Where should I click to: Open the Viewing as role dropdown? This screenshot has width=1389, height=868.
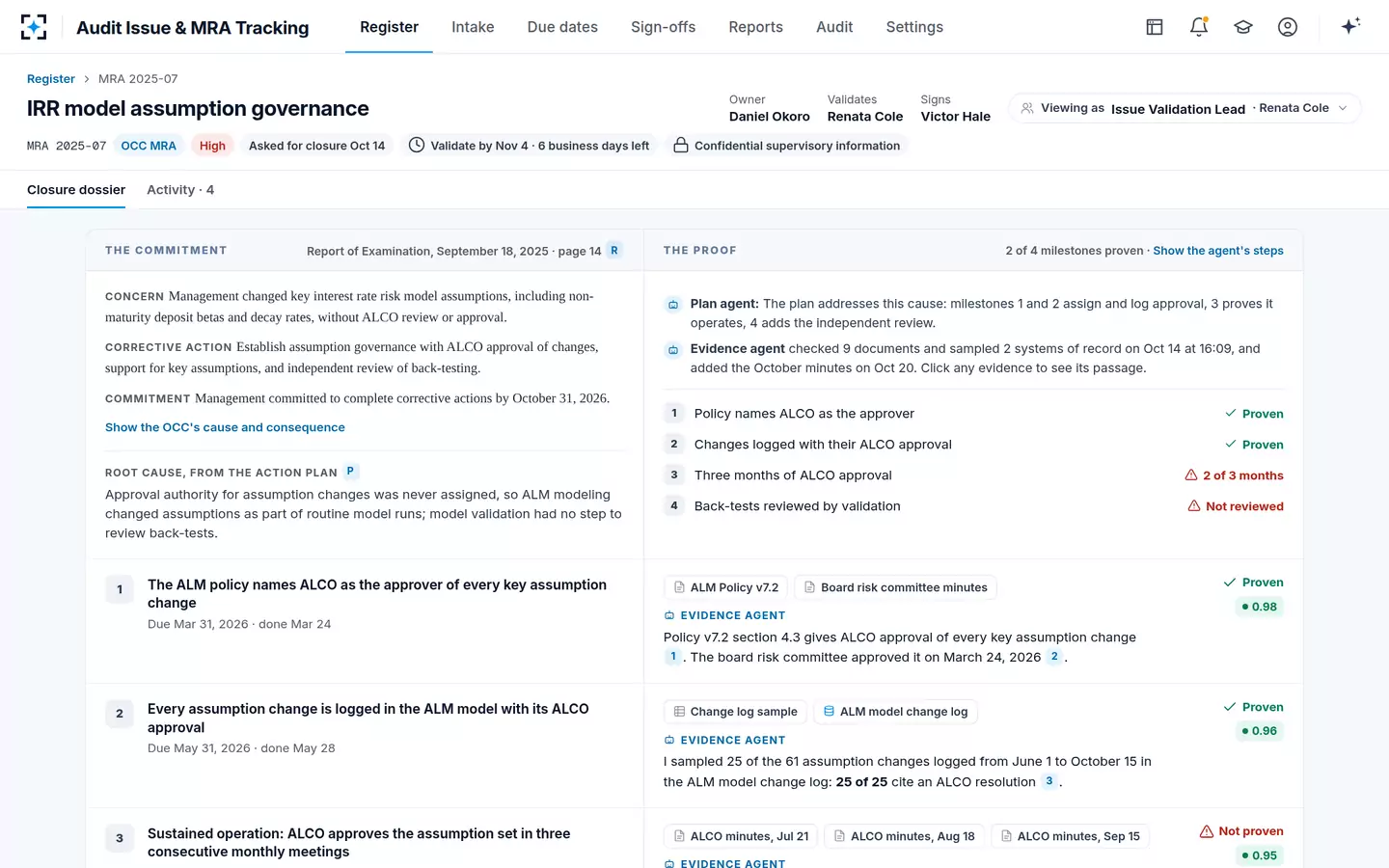pyautogui.click(x=1185, y=108)
